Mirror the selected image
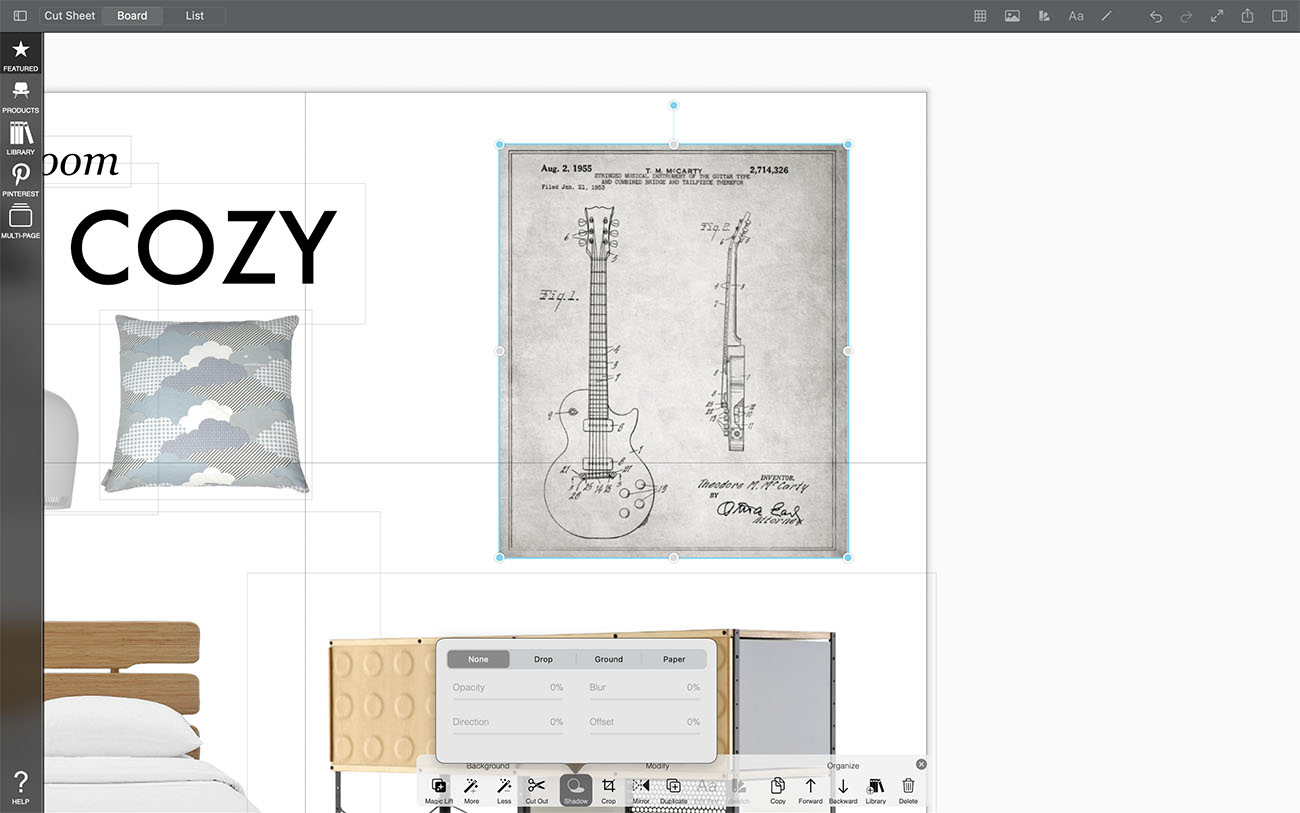 tap(641, 789)
